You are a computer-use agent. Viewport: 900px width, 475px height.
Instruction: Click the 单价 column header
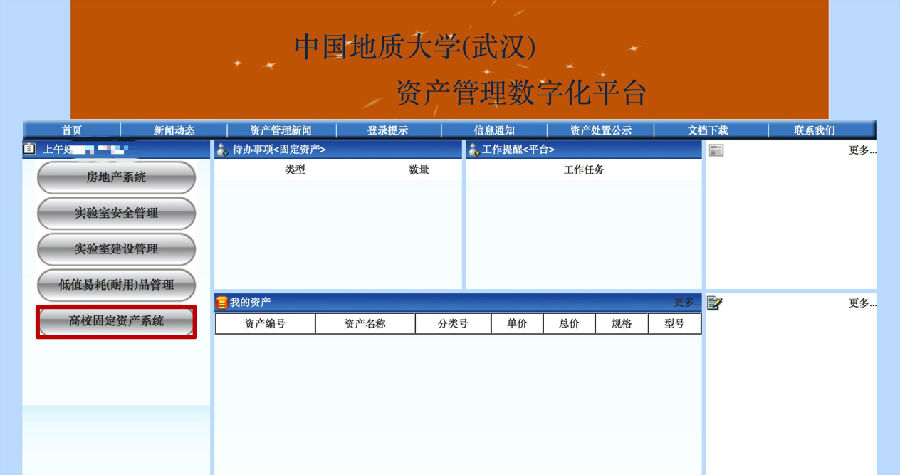pyautogui.click(x=517, y=324)
